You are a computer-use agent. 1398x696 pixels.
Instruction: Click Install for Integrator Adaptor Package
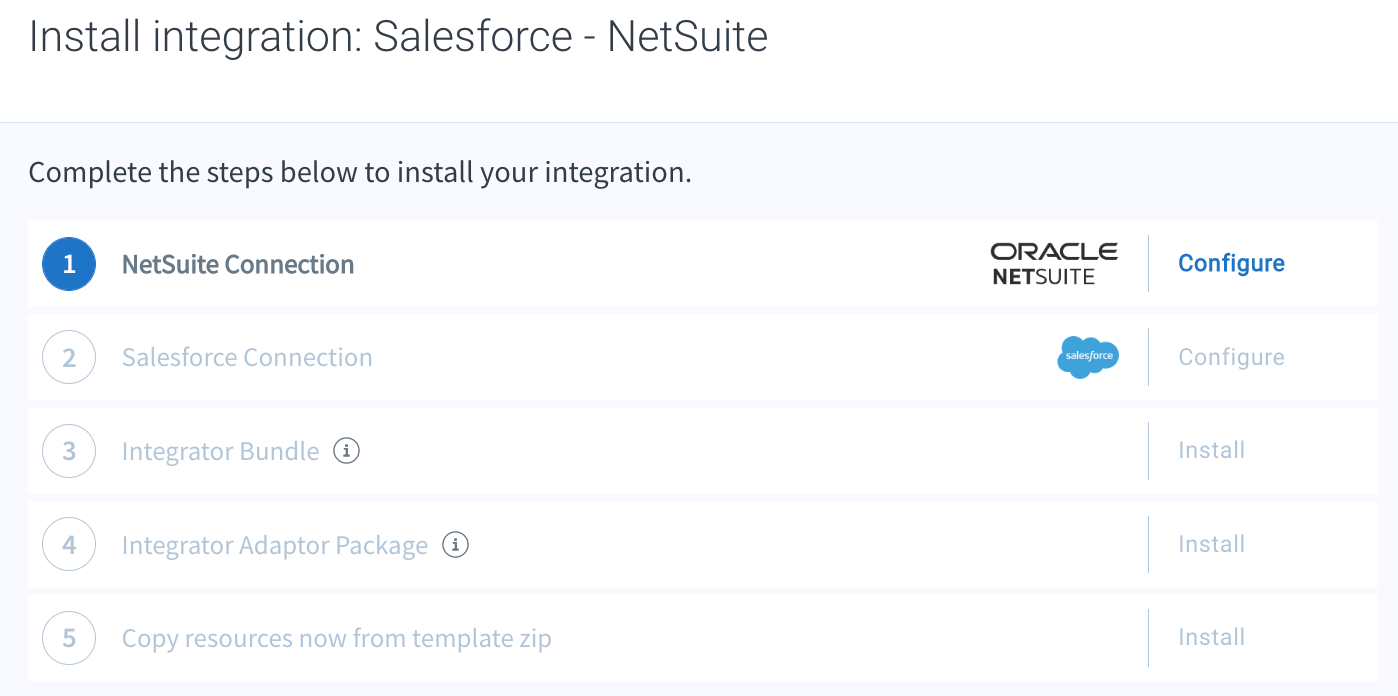pyautogui.click(x=1211, y=544)
